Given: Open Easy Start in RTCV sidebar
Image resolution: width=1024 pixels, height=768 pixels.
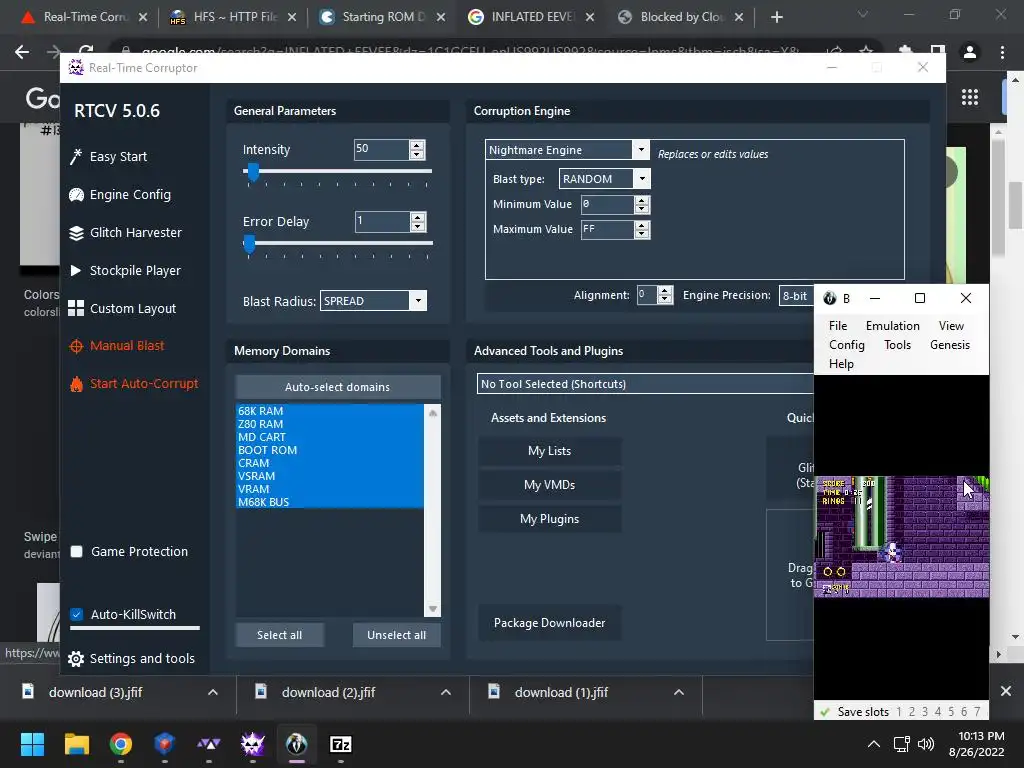Looking at the screenshot, I should click(x=108, y=157).
